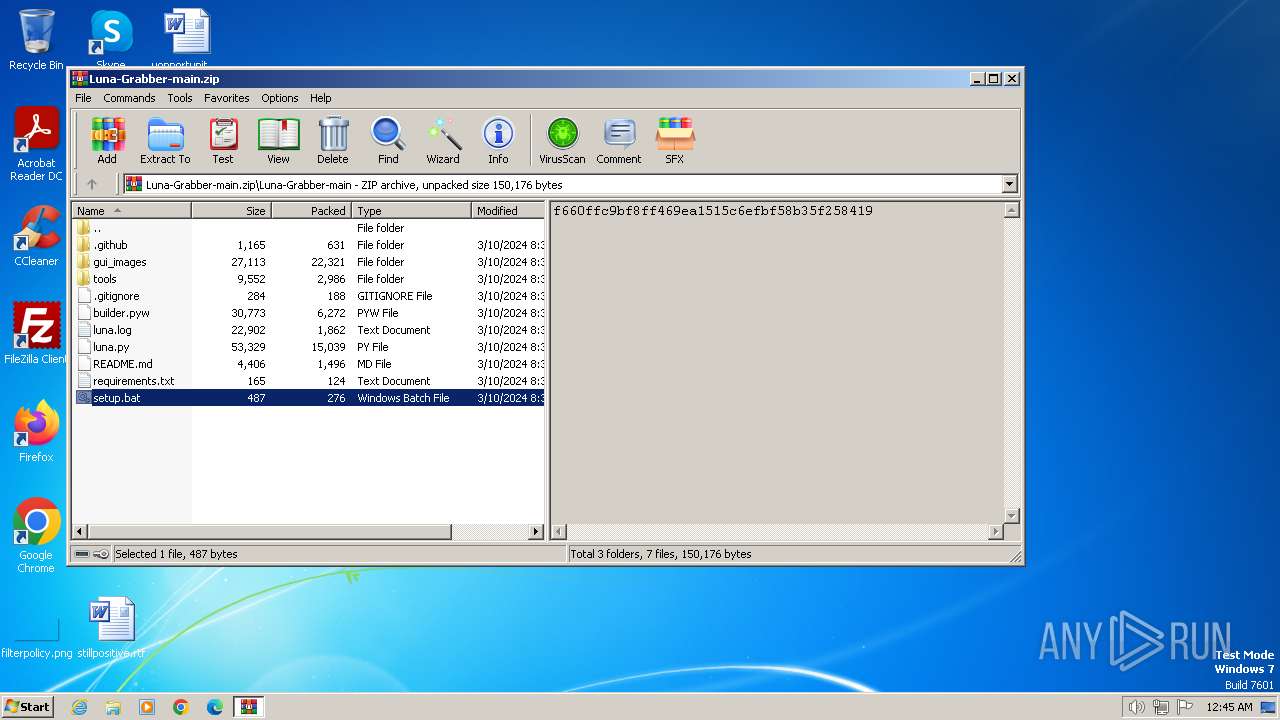Select README.md file
Image resolution: width=1280 pixels, height=720 pixels.
click(x=308, y=364)
